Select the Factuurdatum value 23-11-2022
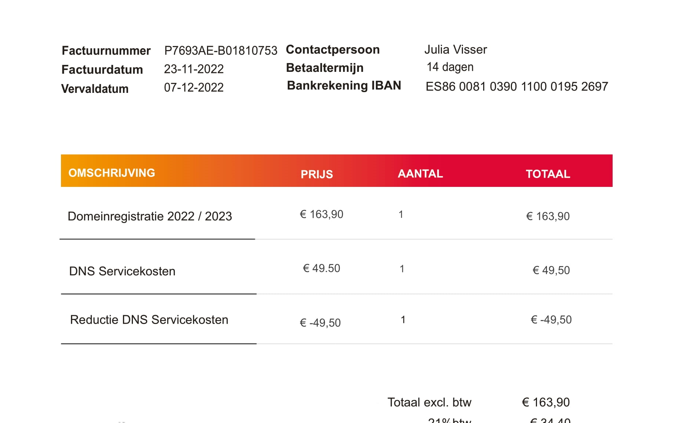 pos(194,69)
